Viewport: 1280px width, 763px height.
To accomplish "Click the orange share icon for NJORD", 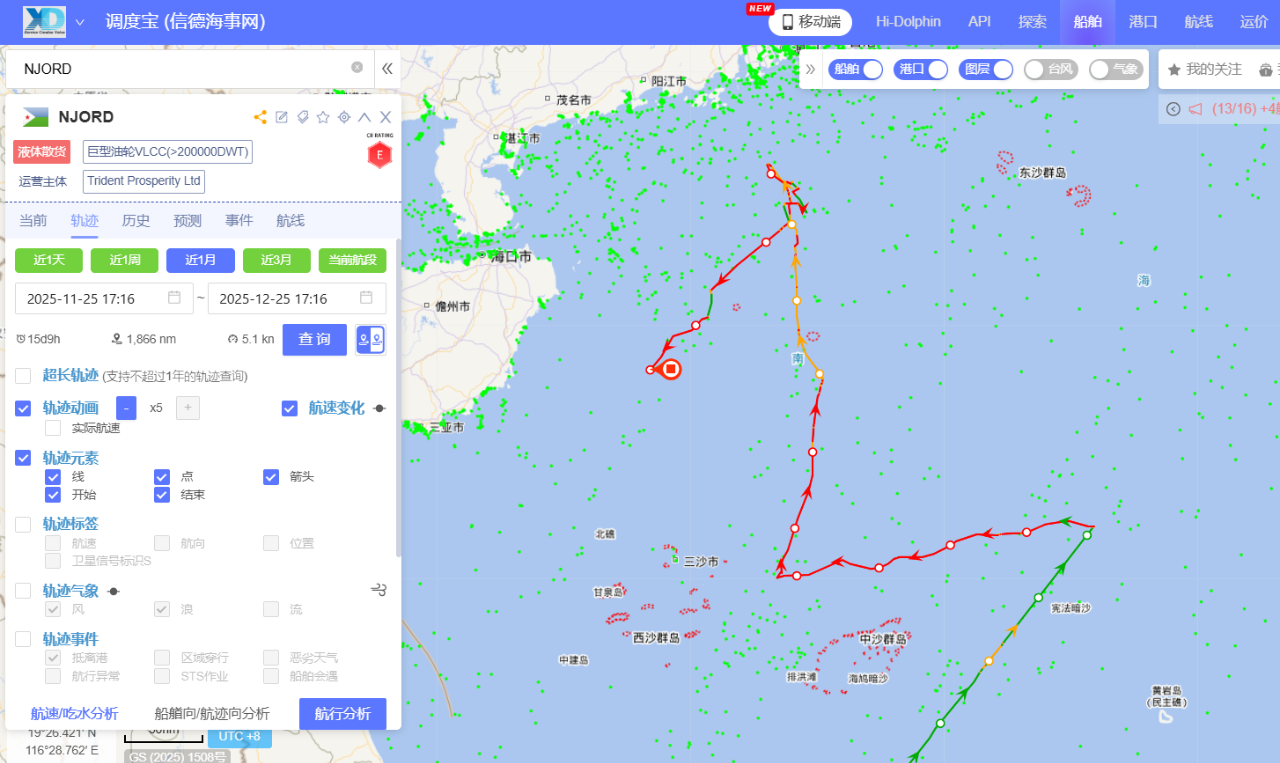I will pos(260,117).
